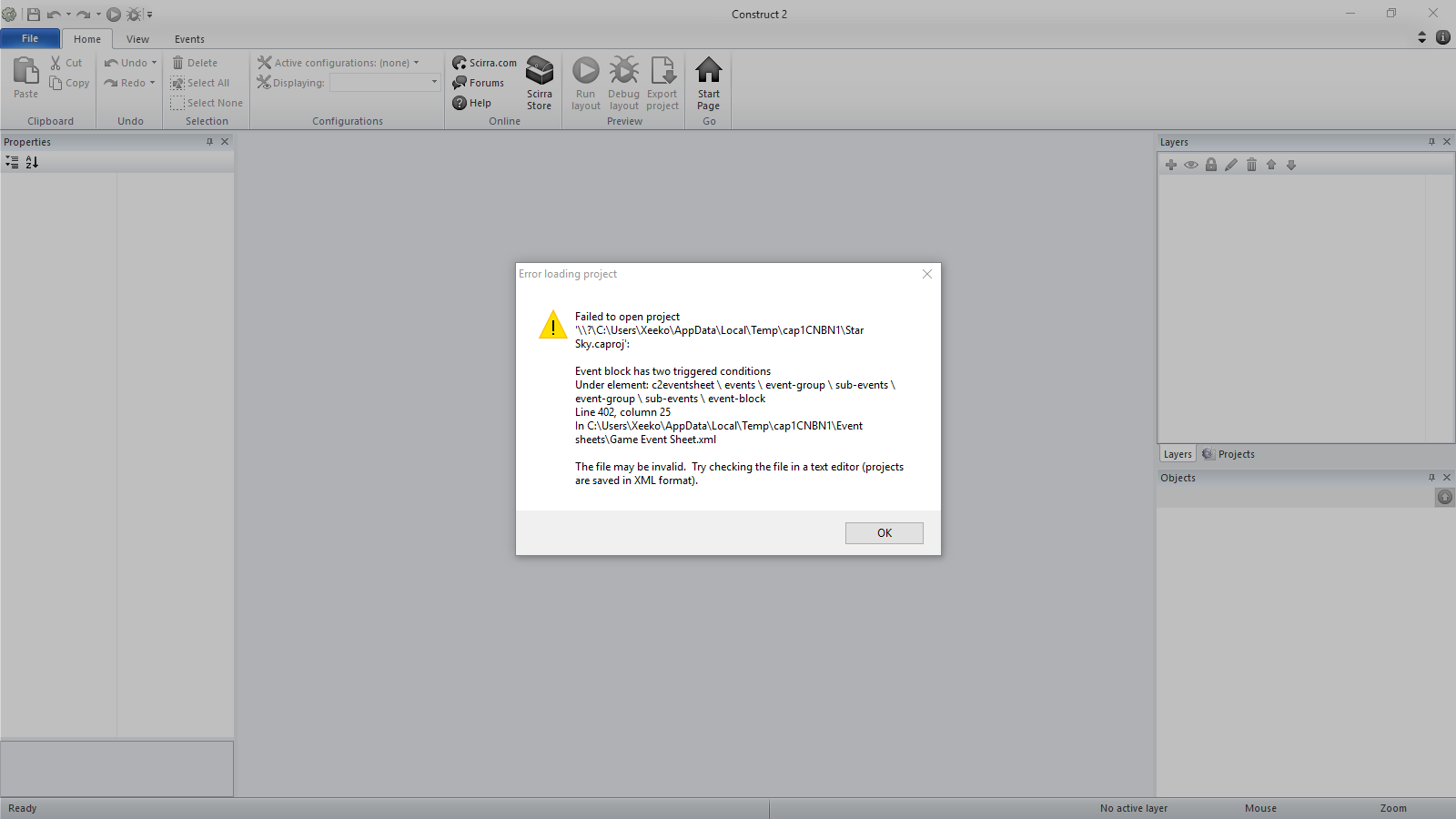Click the About info icon top right
The width and height of the screenshot is (1456, 819).
(x=1443, y=37)
